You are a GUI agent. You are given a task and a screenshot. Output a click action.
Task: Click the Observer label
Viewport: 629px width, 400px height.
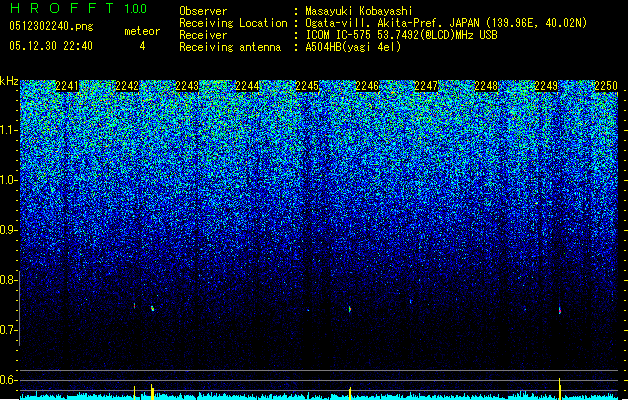pos(203,11)
